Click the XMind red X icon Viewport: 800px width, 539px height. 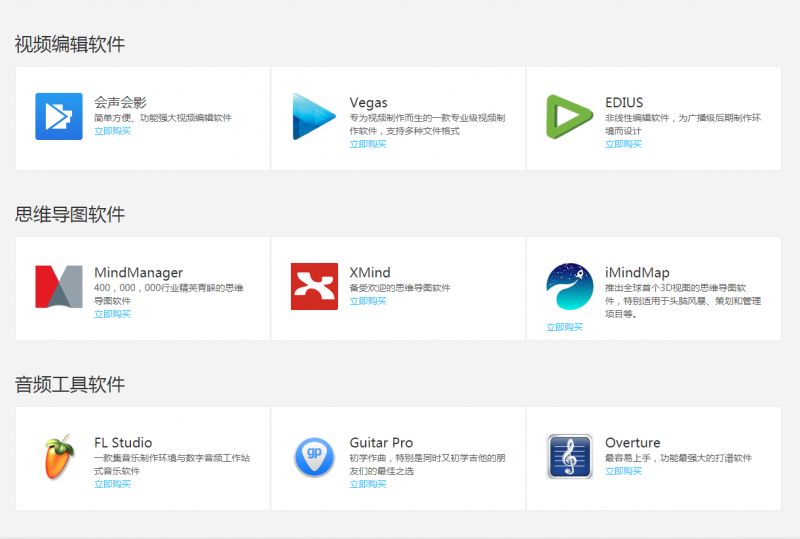314,286
